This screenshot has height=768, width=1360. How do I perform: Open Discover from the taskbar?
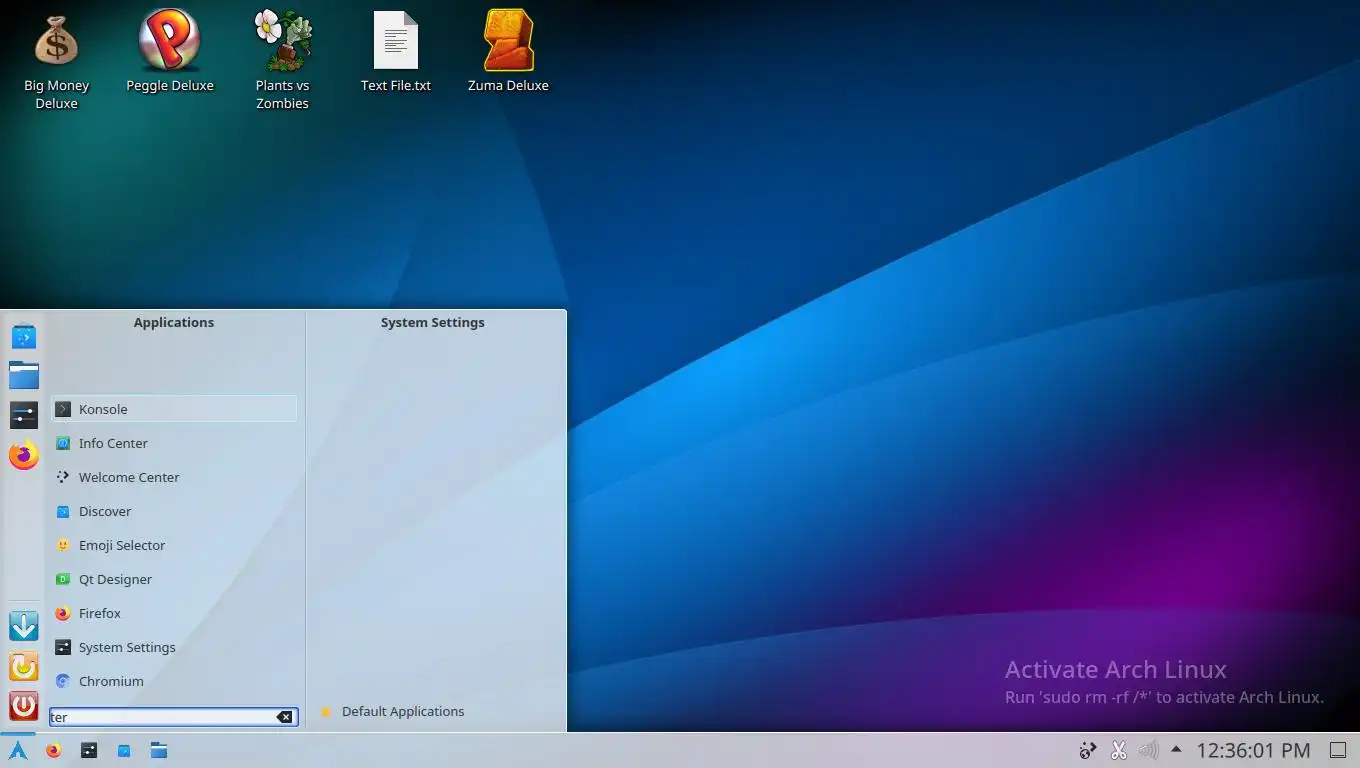point(124,750)
